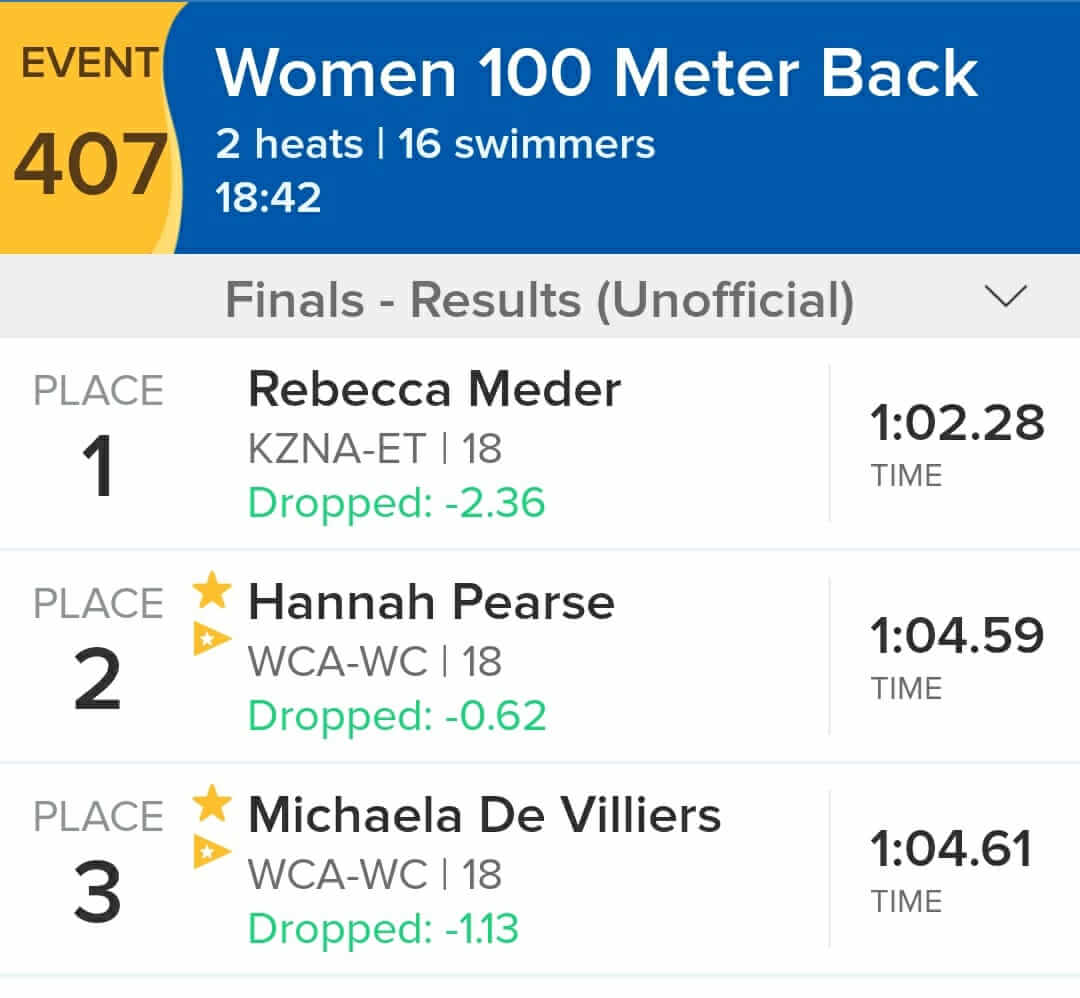Open Hannah Pearse's swimmer name
1080x998 pixels.
point(431,602)
